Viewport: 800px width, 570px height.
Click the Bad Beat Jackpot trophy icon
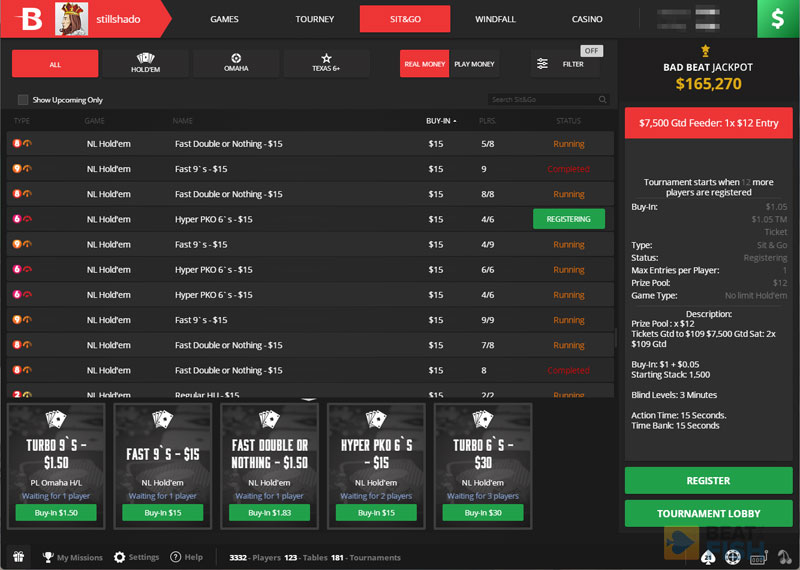click(705, 50)
